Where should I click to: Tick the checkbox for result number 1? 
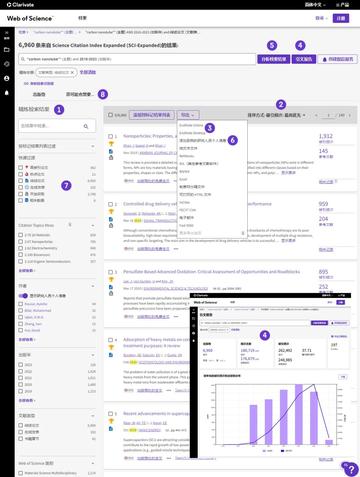(x=110, y=136)
